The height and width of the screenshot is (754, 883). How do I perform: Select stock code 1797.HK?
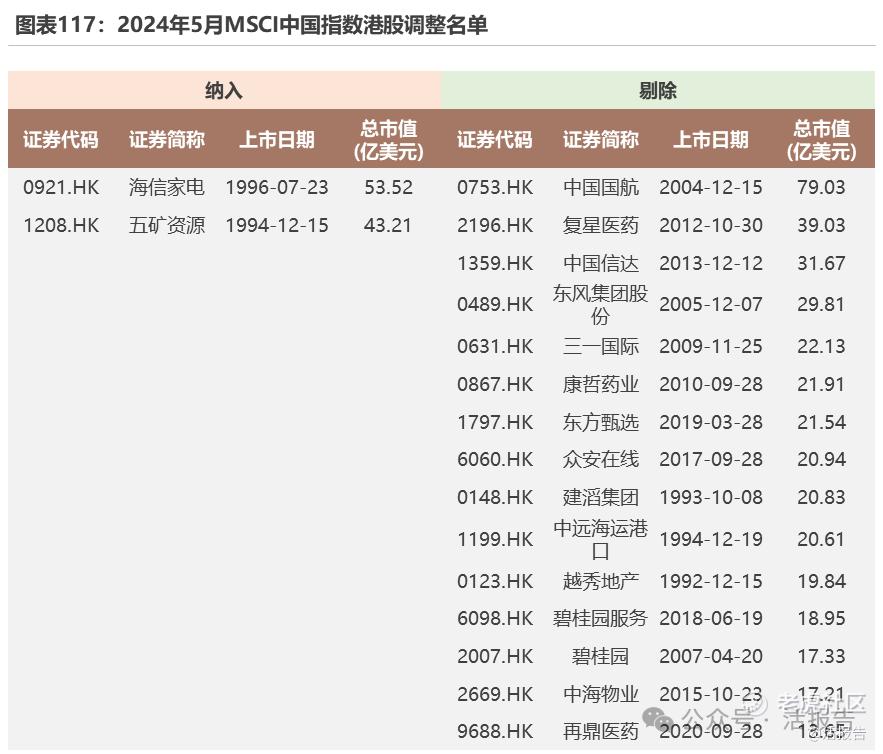tap(495, 422)
